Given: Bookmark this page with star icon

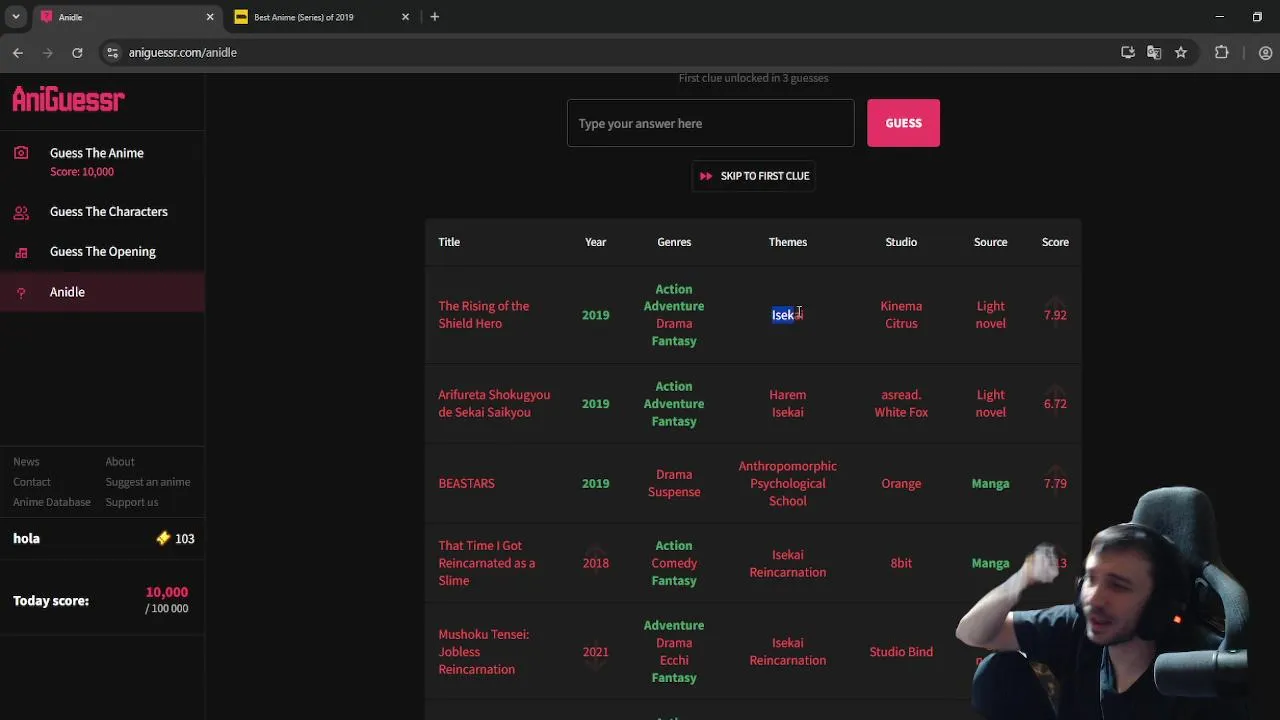Looking at the screenshot, I should [1181, 52].
